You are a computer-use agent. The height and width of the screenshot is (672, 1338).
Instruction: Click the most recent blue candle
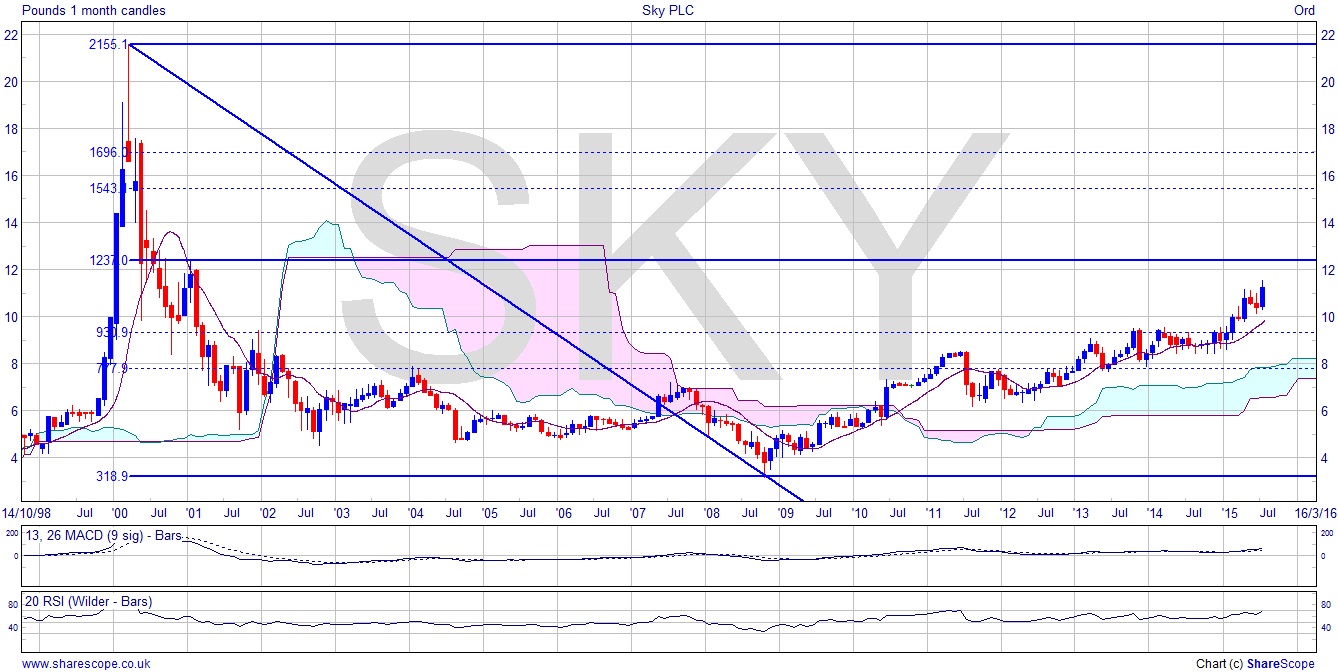1263,296
